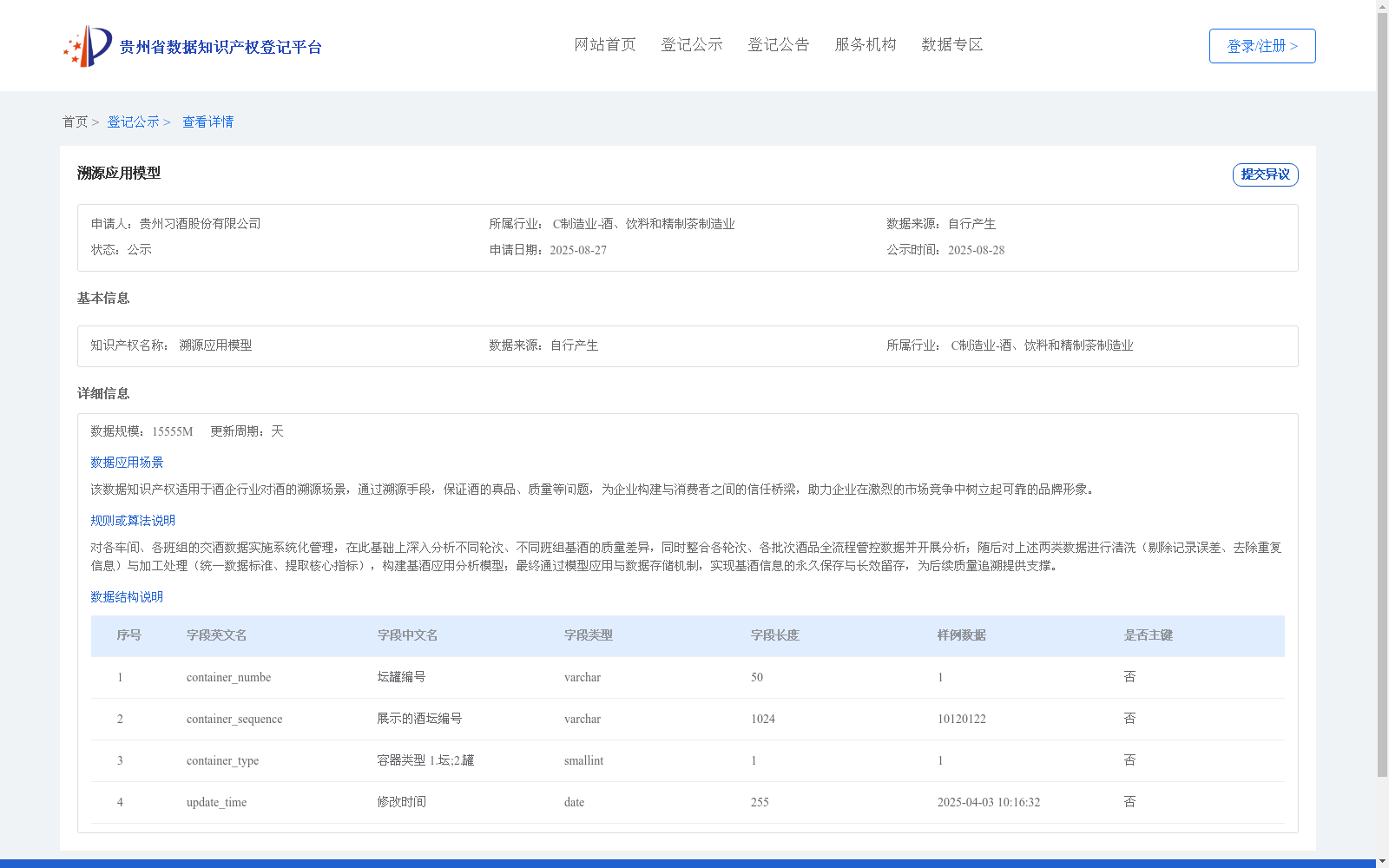Click the page heading 溯源应用模型
The height and width of the screenshot is (868, 1389).
(x=119, y=174)
